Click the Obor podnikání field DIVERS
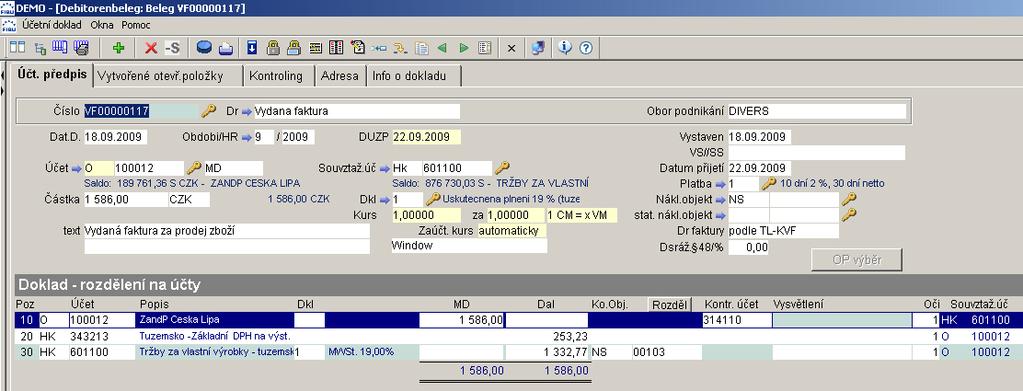This screenshot has height=391, width=1023. click(817, 111)
